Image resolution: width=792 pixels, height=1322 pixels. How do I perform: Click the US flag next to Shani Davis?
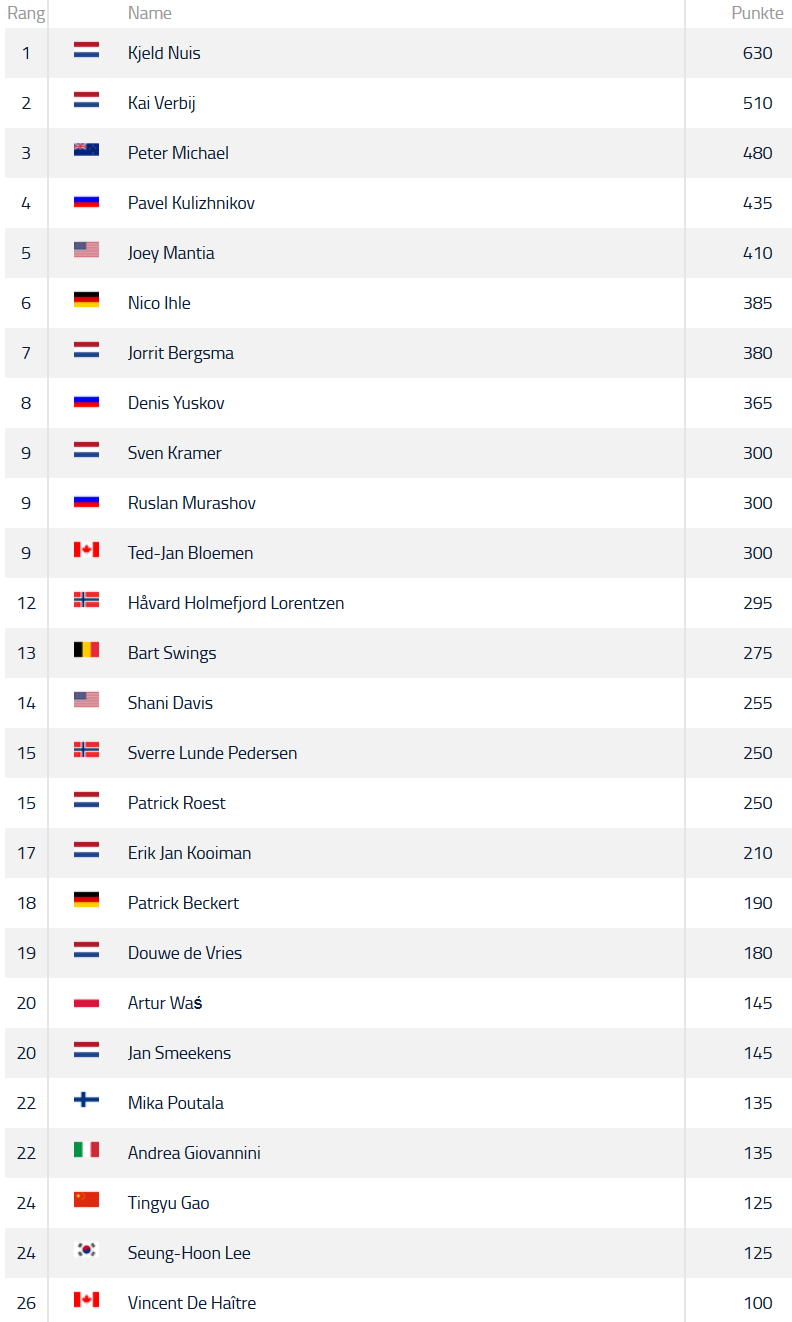[86, 700]
